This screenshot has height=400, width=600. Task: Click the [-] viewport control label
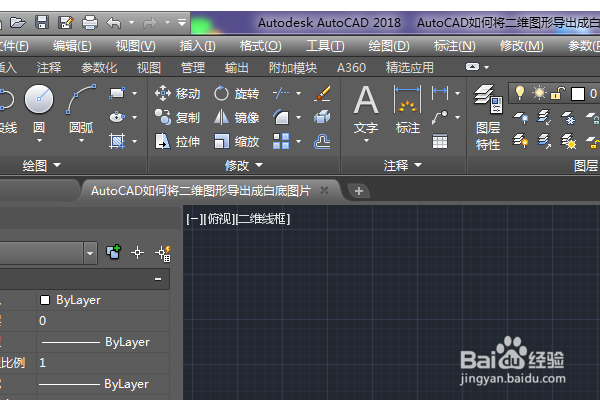click(194, 219)
